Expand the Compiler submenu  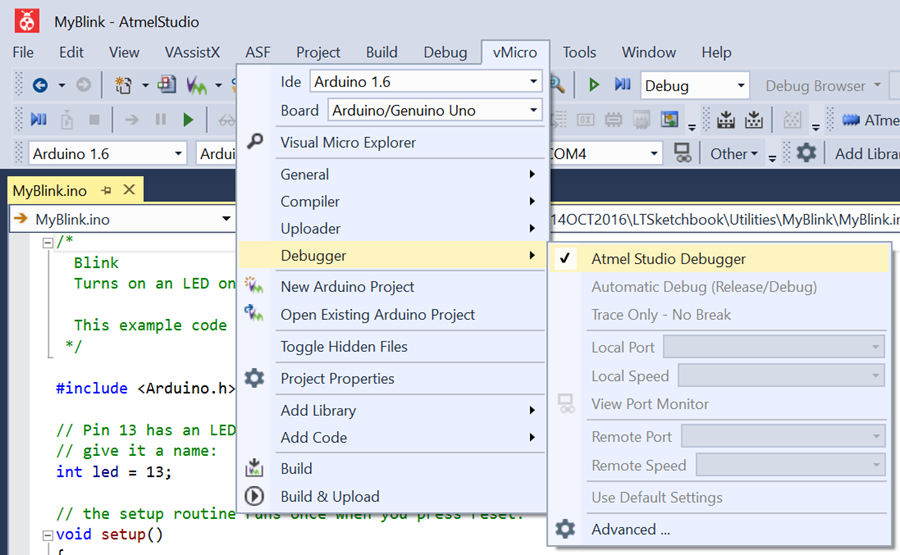(391, 201)
